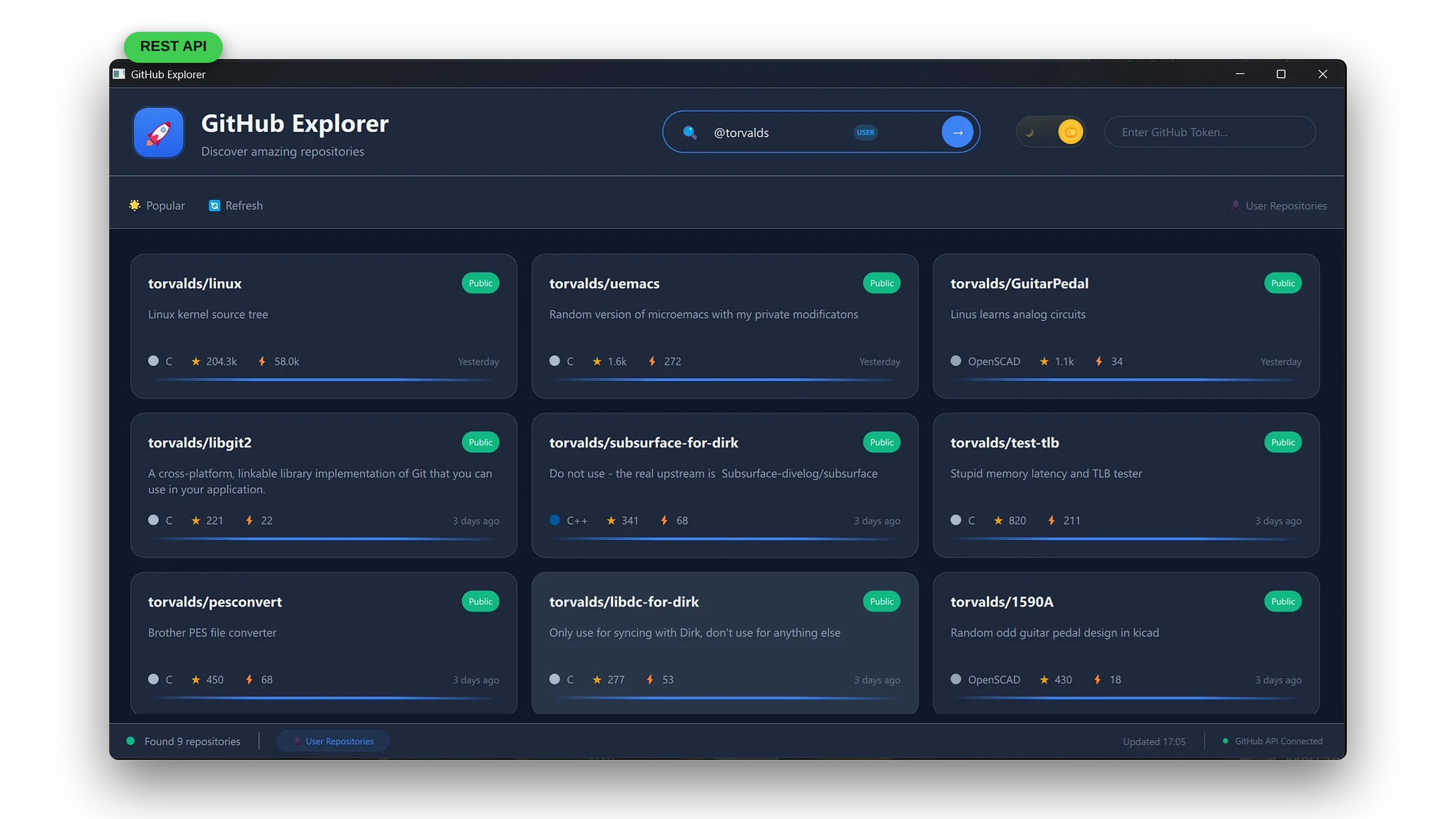Click star icon on torvalds/linux card

click(x=196, y=361)
